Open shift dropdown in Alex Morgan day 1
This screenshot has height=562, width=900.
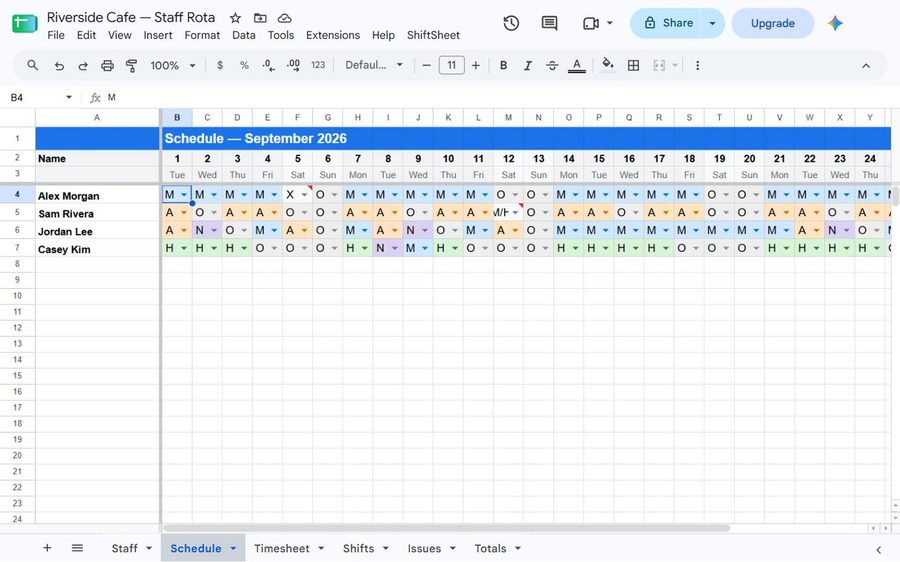pos(184,195)
